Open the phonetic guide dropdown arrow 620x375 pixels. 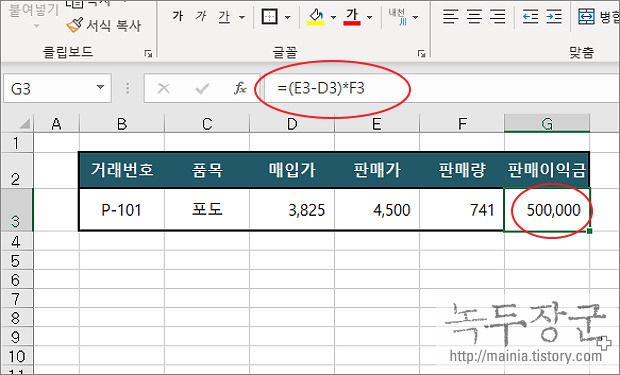[415, 17]
